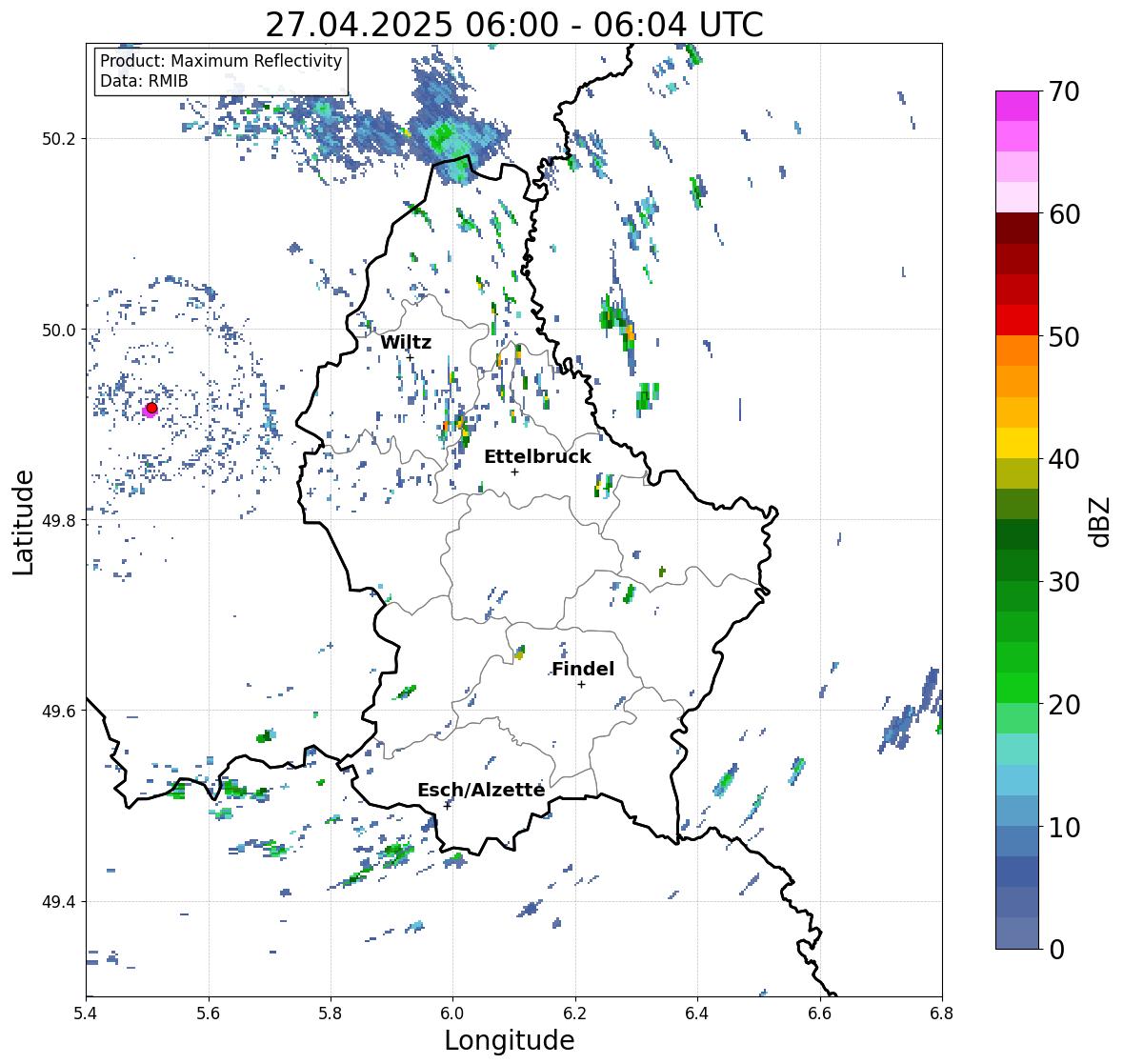Click the Ettelbruck station label

(537, 457)
